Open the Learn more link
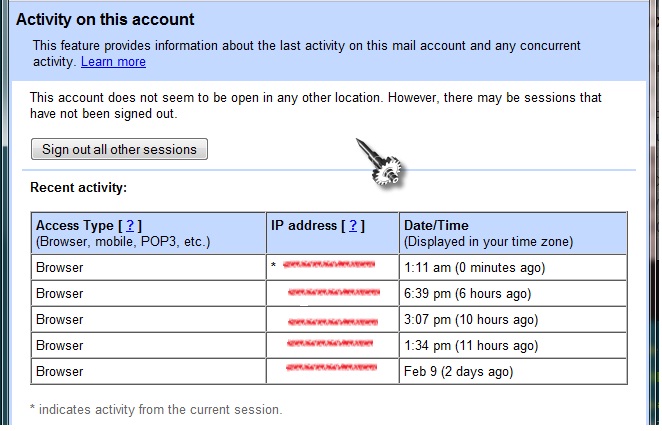The height and width of the screenshot is (431, 662). click(113, 62)
